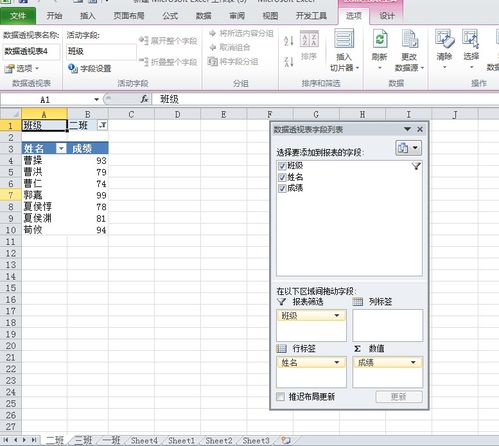Select cell containing 夏侯惇
The image size is (499, 446).
pyautogui.click(x=44, y=207)
